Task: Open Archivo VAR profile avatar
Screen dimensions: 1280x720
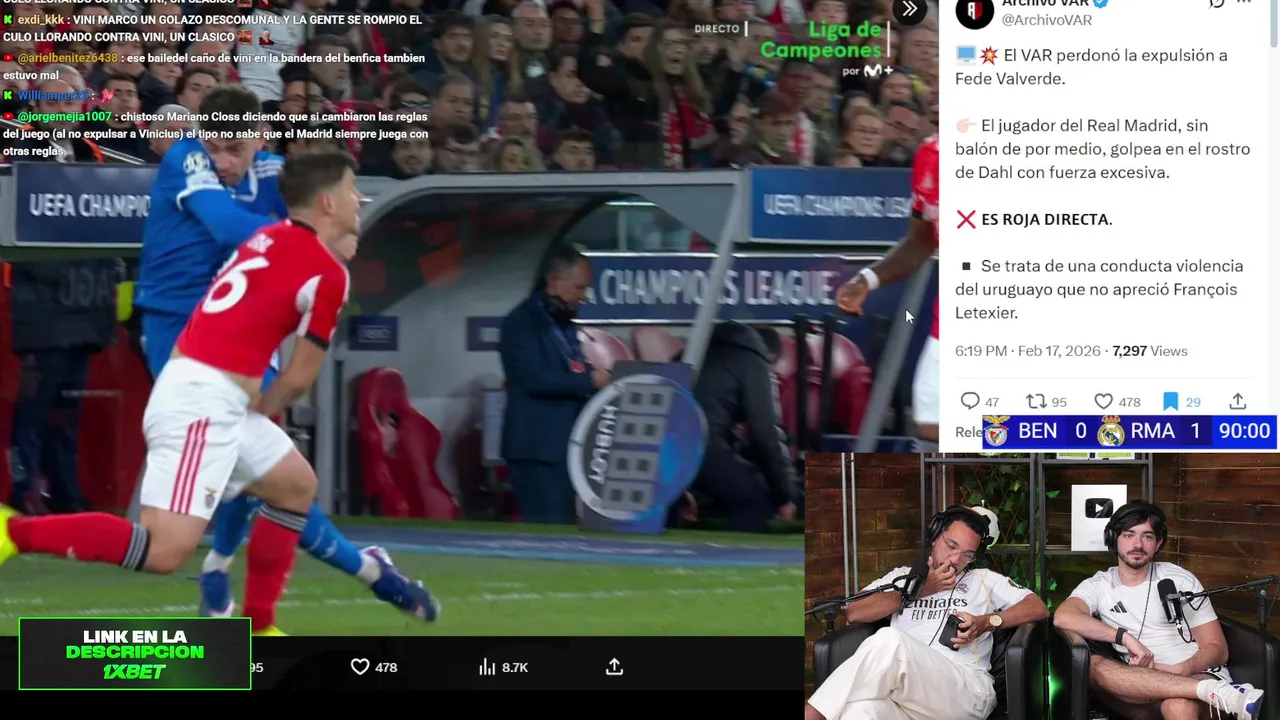Action: tap(975, 12)
